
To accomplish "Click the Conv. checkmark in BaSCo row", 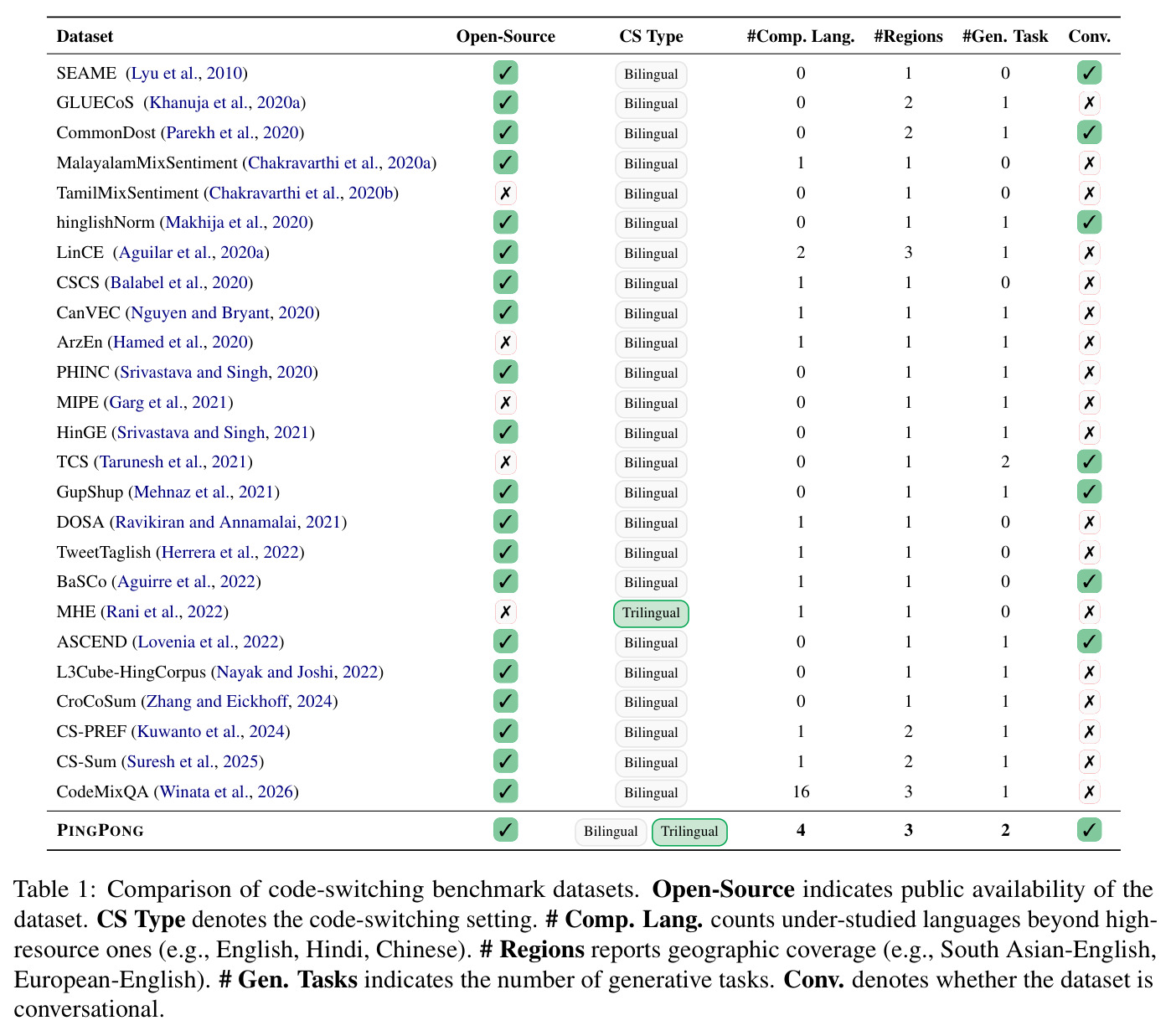I will coord(1089,581).
